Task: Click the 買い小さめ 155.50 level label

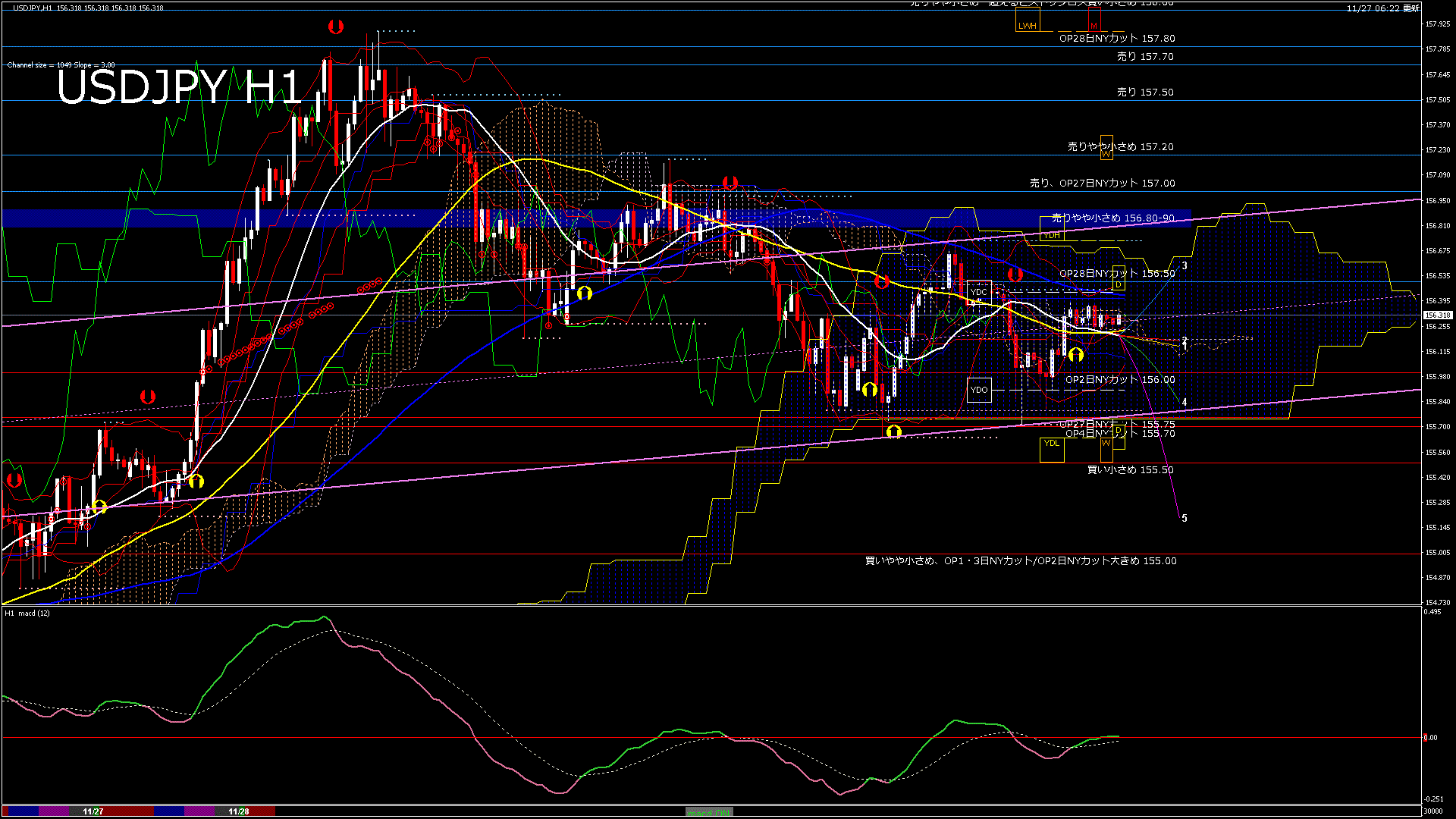Action: [1130, 470]
